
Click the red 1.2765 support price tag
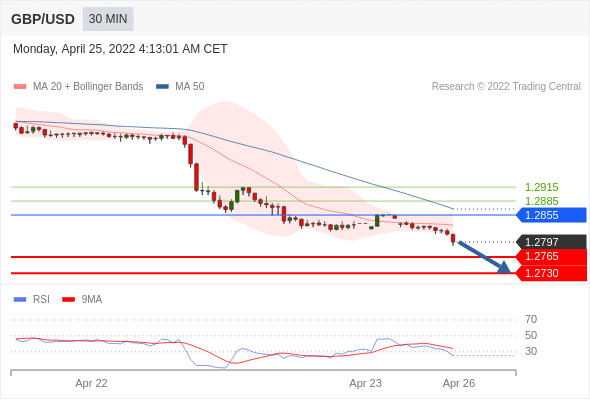[x=551, y=257]
